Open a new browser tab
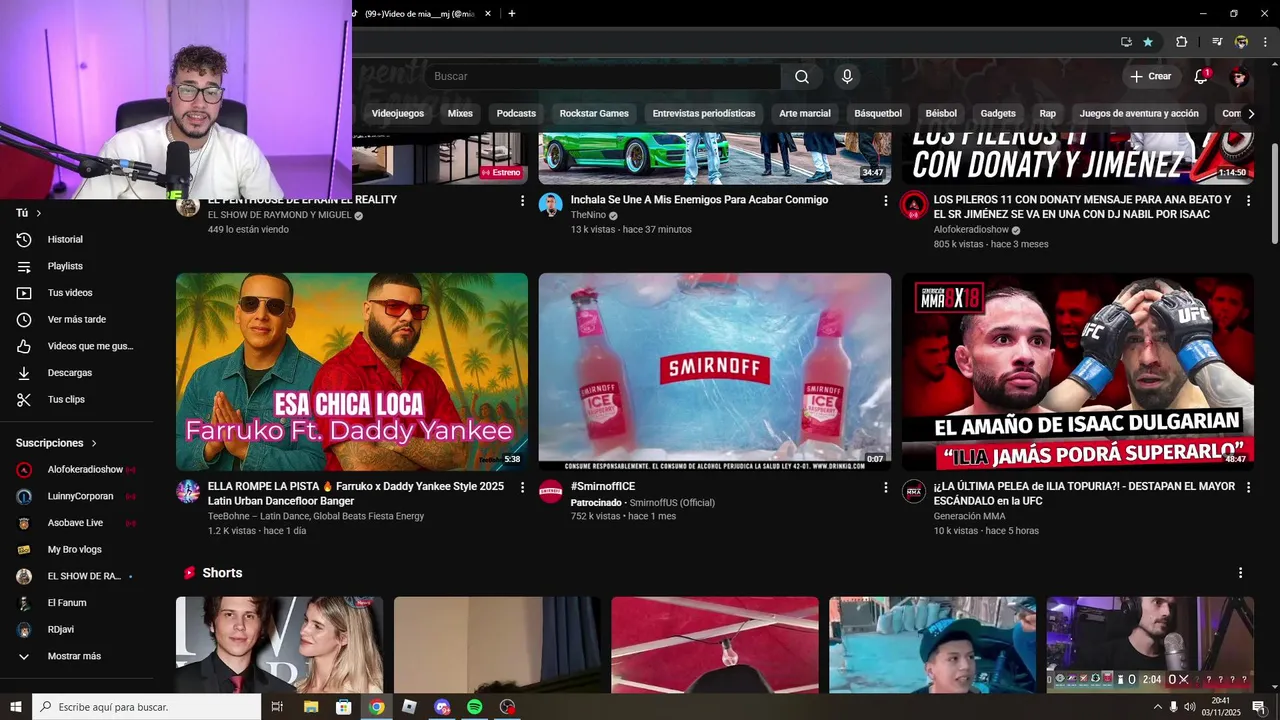Image resolution: width=1280 pixels, height=720 pixels. tap(512, 13)
